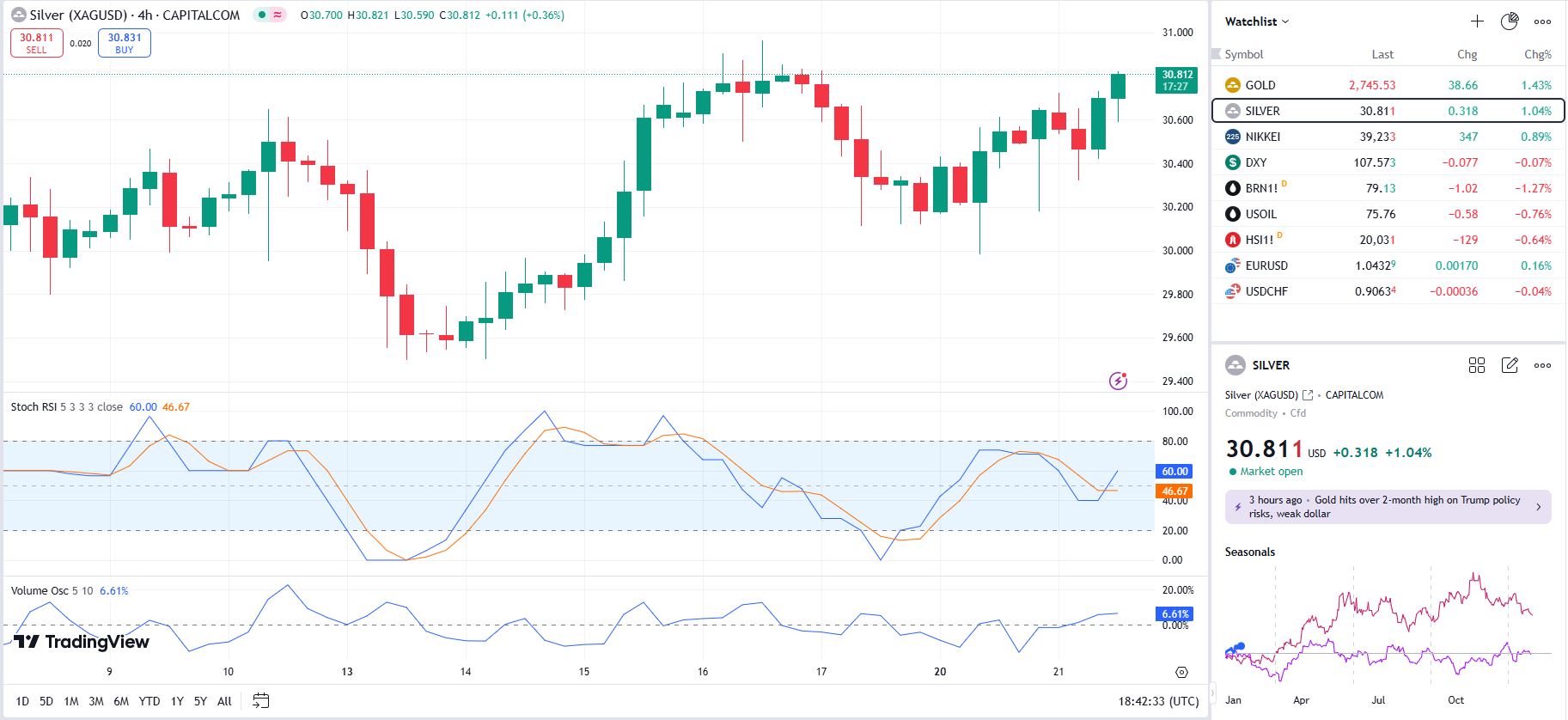Open the watchlist pie chart view icon
Image resolution: width=1568 pixels, height=720 pixels.
[x=1510, y=21]
